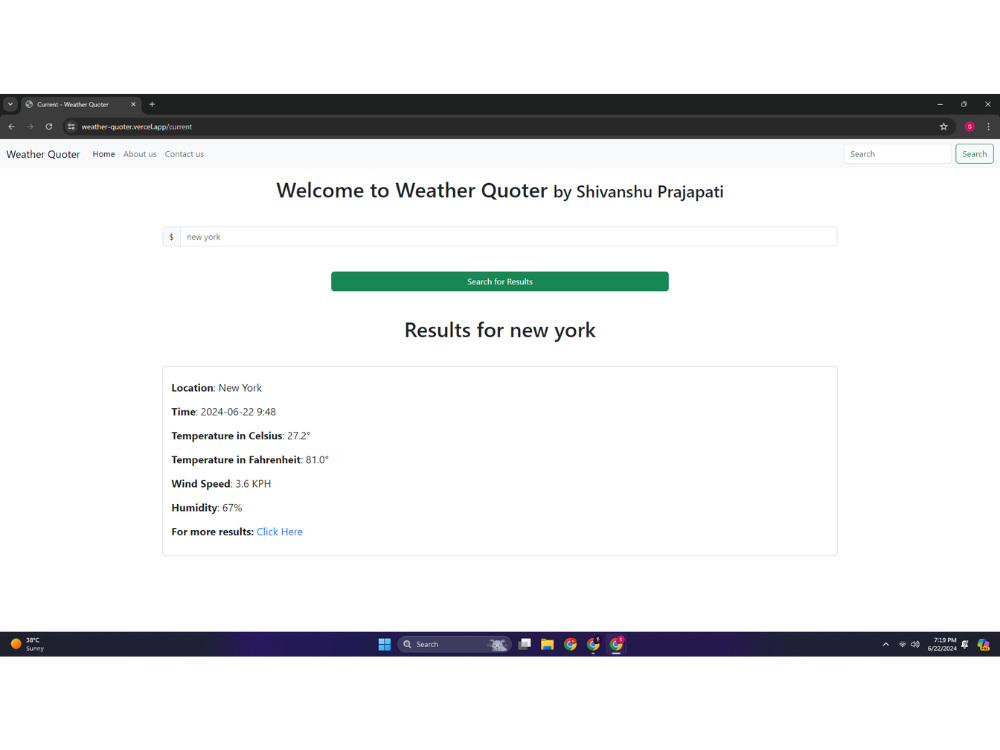Open the clock showing 7:19 PM
Image resolution: width=1000 pixels, height=750 pixels.
[x=942, y=644]
